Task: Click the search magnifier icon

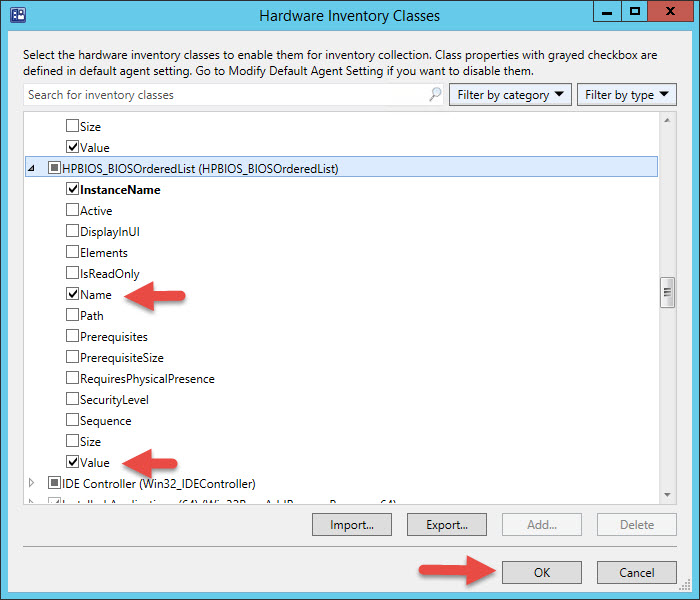Action: pyautogui.click(x=434, y=95)
